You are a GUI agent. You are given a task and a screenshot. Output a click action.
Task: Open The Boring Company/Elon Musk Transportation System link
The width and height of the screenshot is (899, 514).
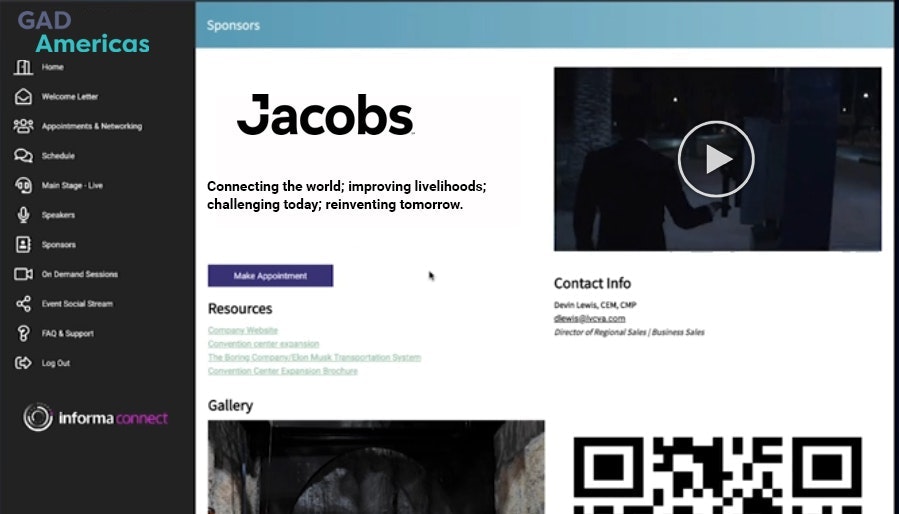click(x=314, y=357)
